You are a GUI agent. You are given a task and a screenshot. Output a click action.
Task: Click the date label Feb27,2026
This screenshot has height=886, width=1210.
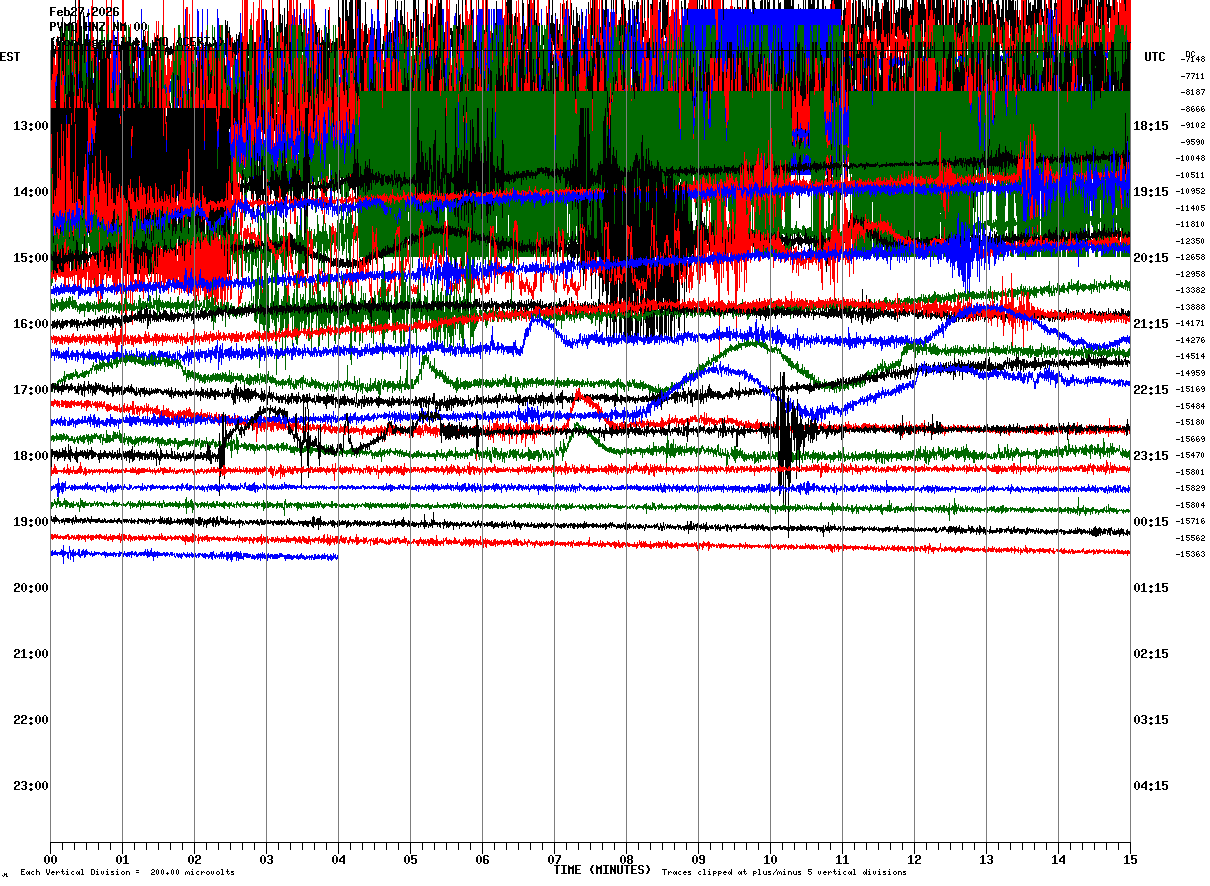click(x=85, y=12)
